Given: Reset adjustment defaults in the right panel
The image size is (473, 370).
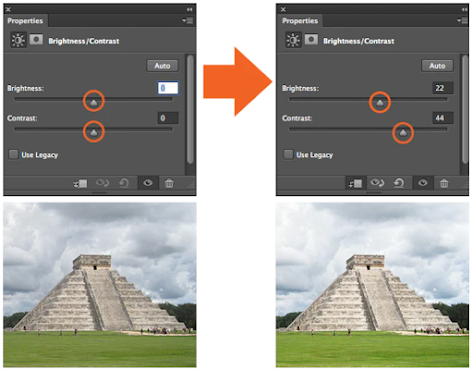Looking at the screenshot, I should tap(399, 183).
